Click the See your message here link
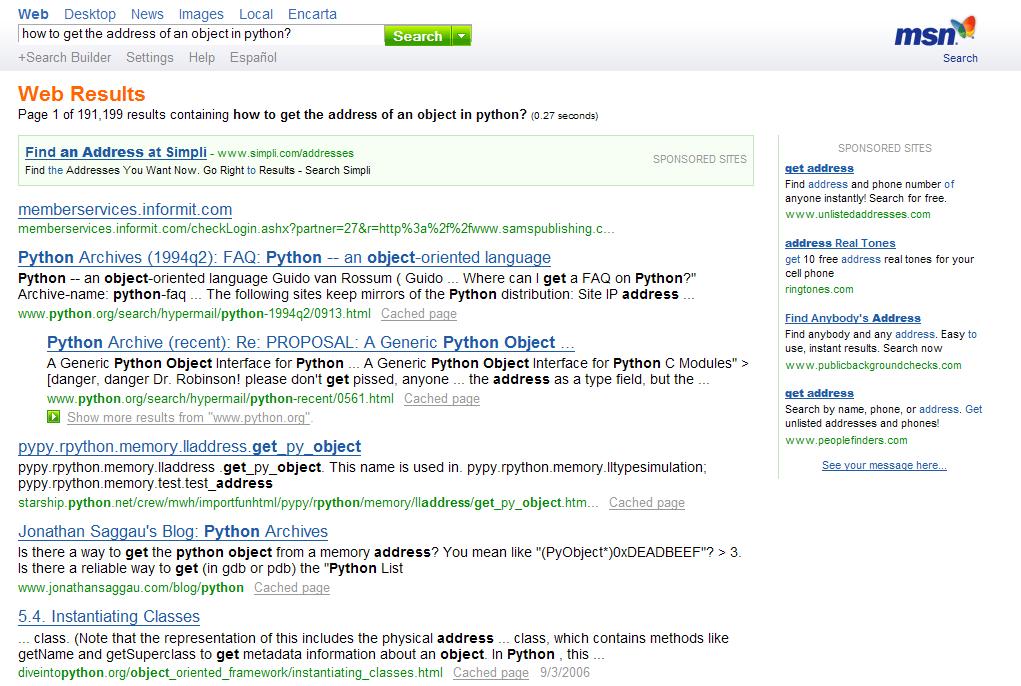Viewport: 1021px width, 686px height. click(884, 465)
